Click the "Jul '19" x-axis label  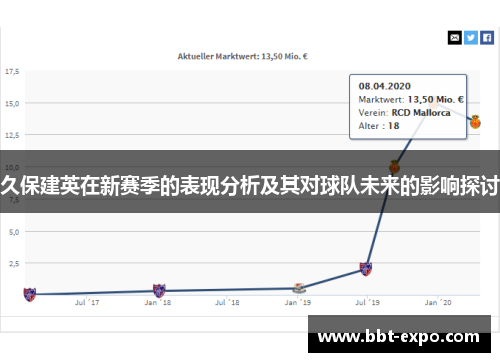click(367, 302)
